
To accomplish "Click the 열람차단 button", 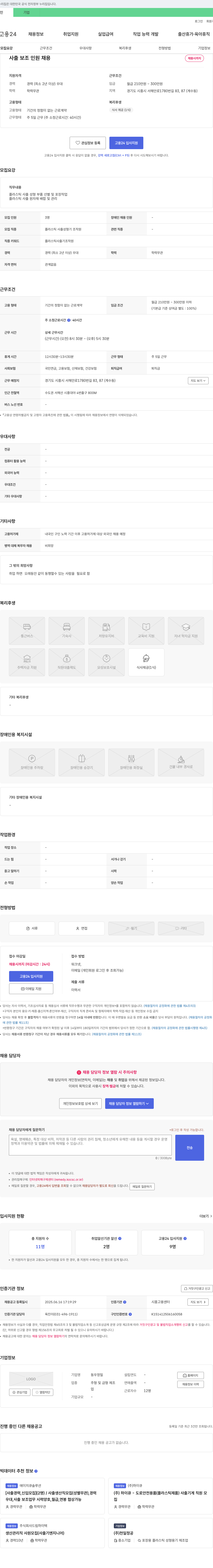I will [43, 1392].
